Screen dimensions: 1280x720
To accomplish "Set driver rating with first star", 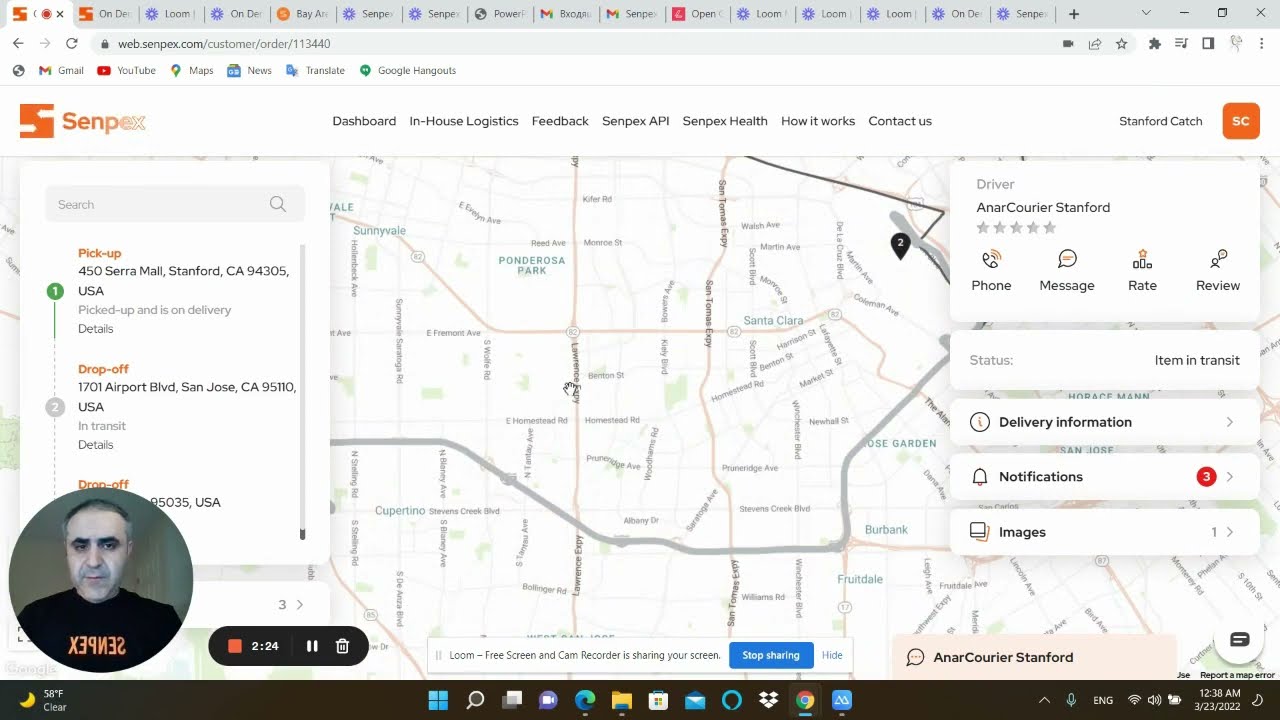I will 983,228.
